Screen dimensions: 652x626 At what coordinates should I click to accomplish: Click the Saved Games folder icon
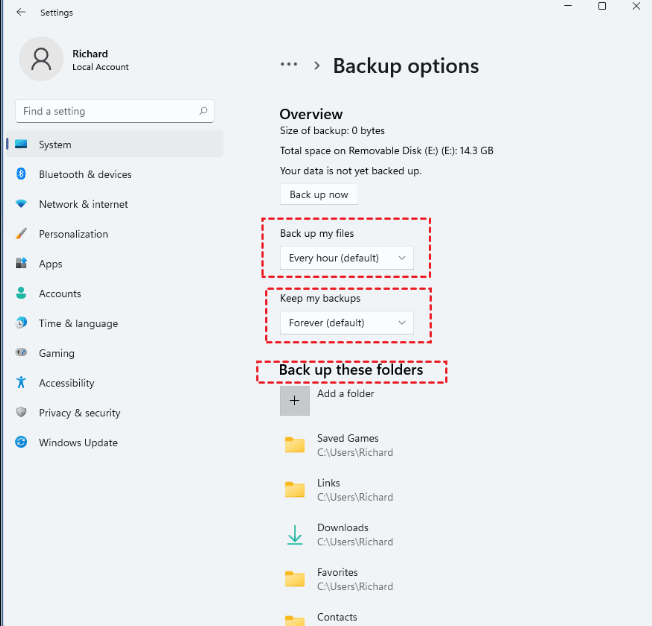click(x=295, y=445)
